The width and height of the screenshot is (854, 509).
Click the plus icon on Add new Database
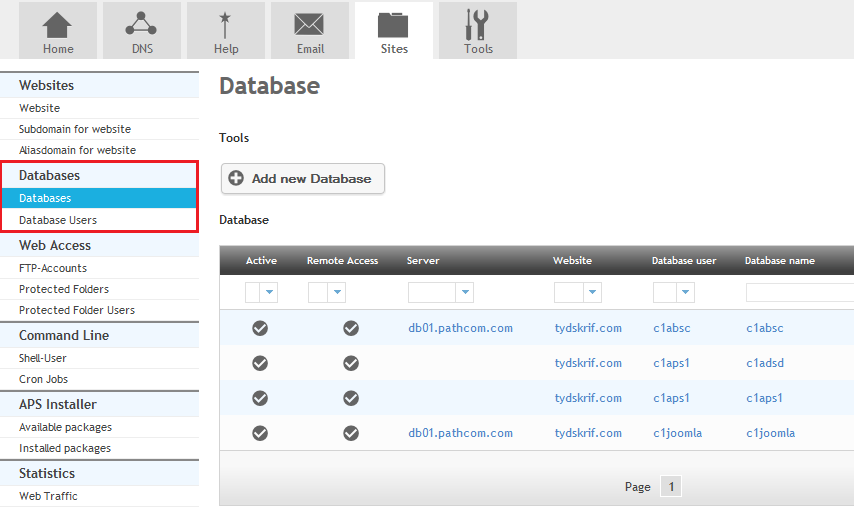[x=236, y=178]
